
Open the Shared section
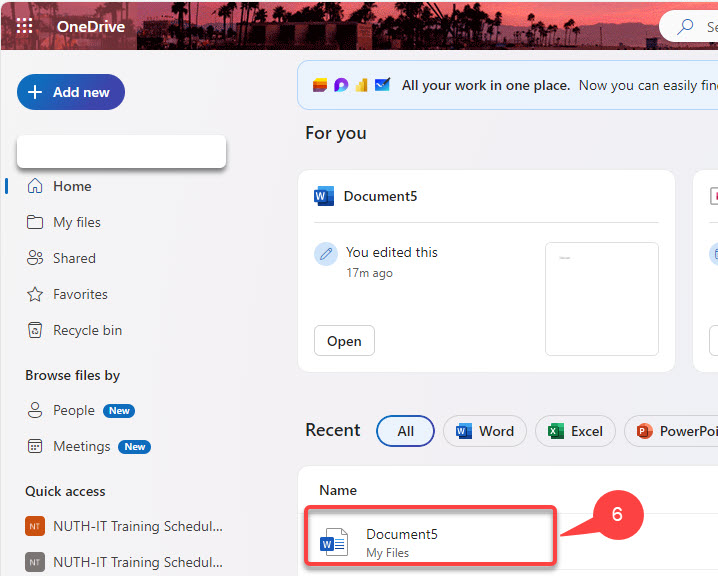click(74, 258)
